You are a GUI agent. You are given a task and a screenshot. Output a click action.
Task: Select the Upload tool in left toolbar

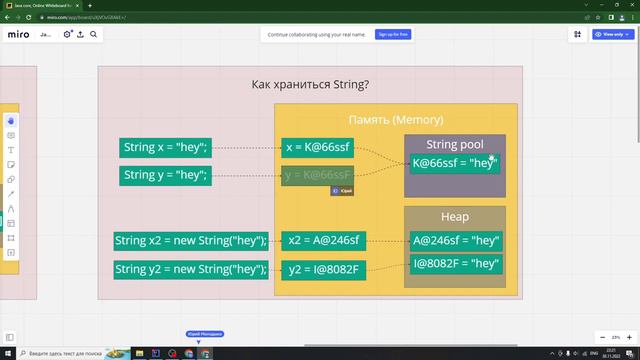[x=11, y=253]
